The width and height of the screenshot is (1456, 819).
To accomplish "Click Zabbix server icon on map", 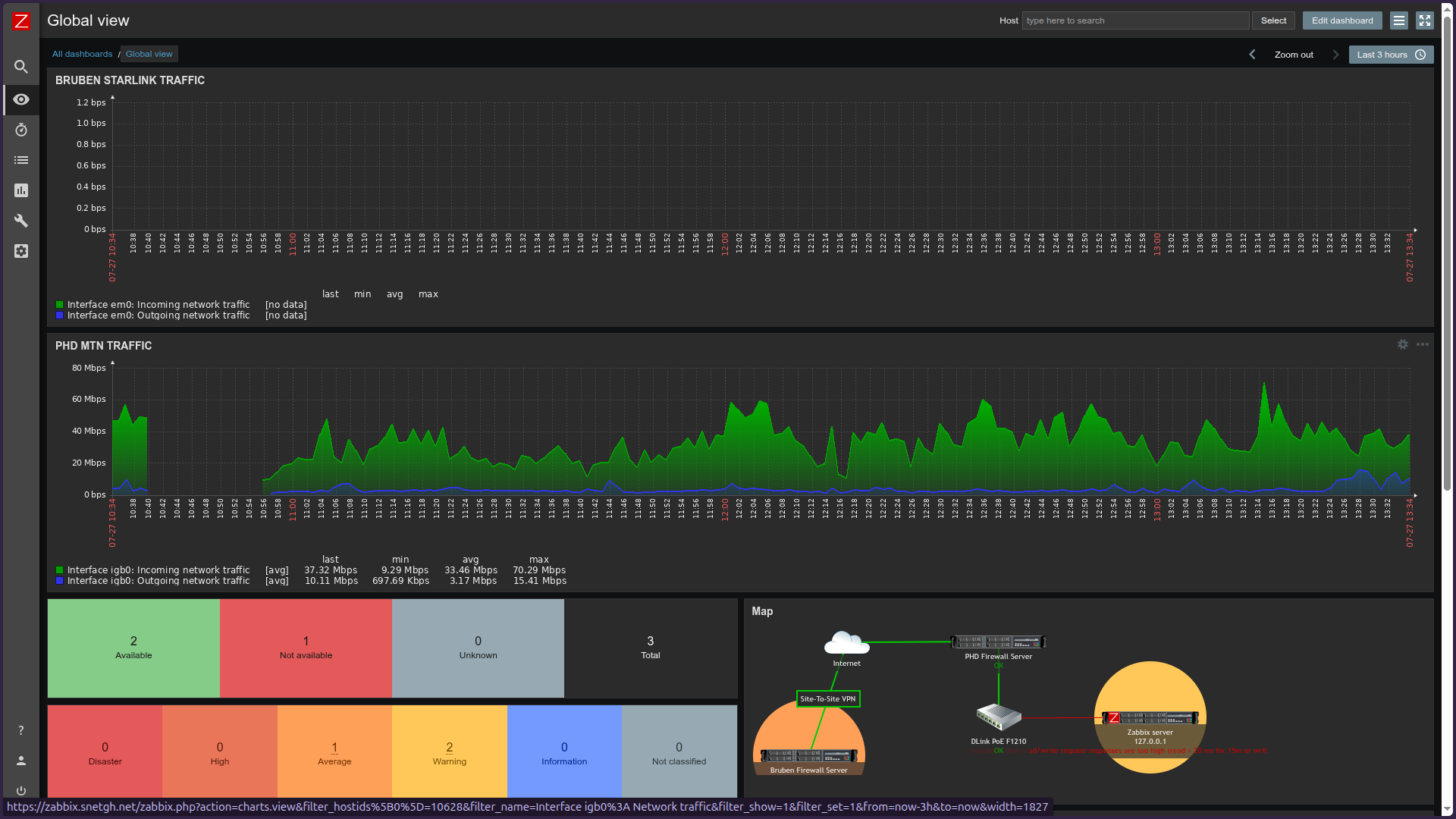I will tap(1150, 717).
